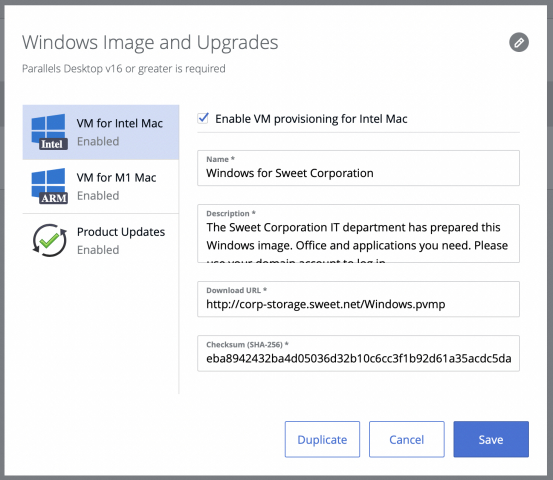Viewport: 553px width, 480px height.
Task: Focus the Name input field
Action: tap(358, 168)
